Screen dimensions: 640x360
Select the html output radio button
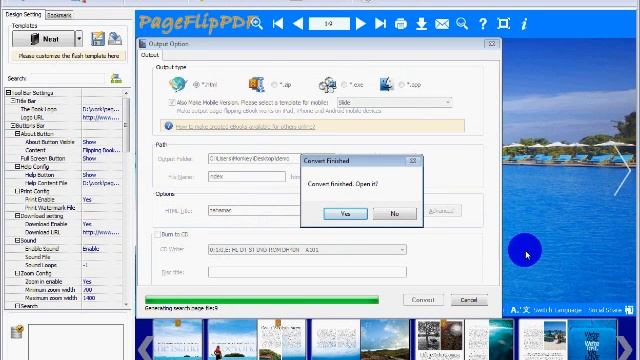coord(196,84)
